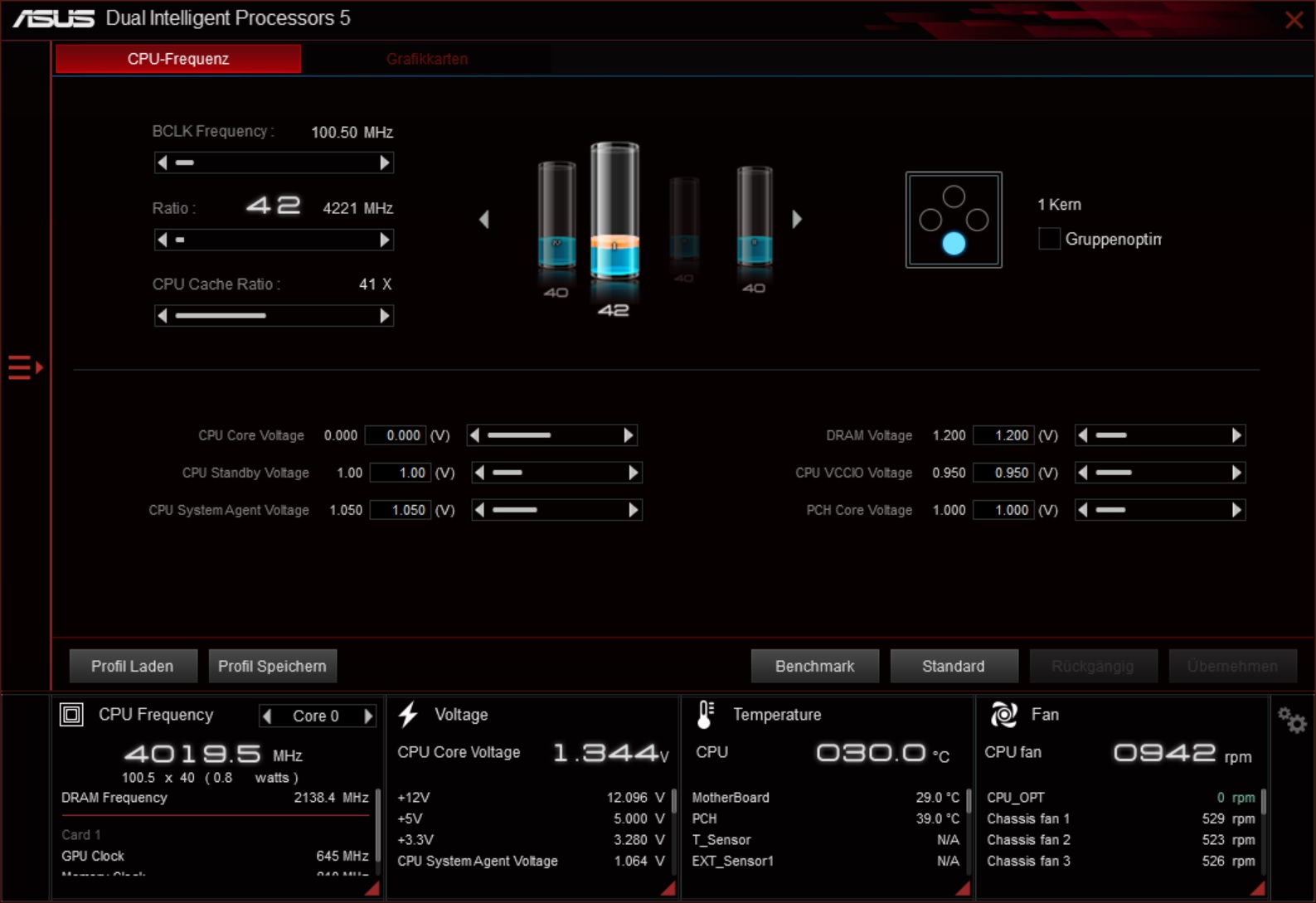
Task: Raise CPU VCCIO Voltage with right arrow
Action: [x=1236, y=473]
